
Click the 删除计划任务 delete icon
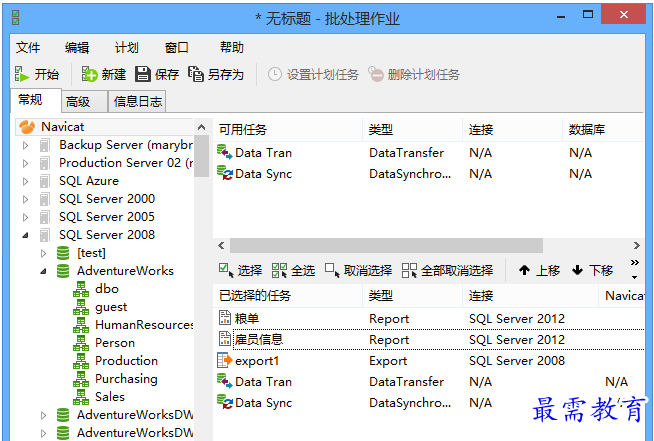point(375,74)
